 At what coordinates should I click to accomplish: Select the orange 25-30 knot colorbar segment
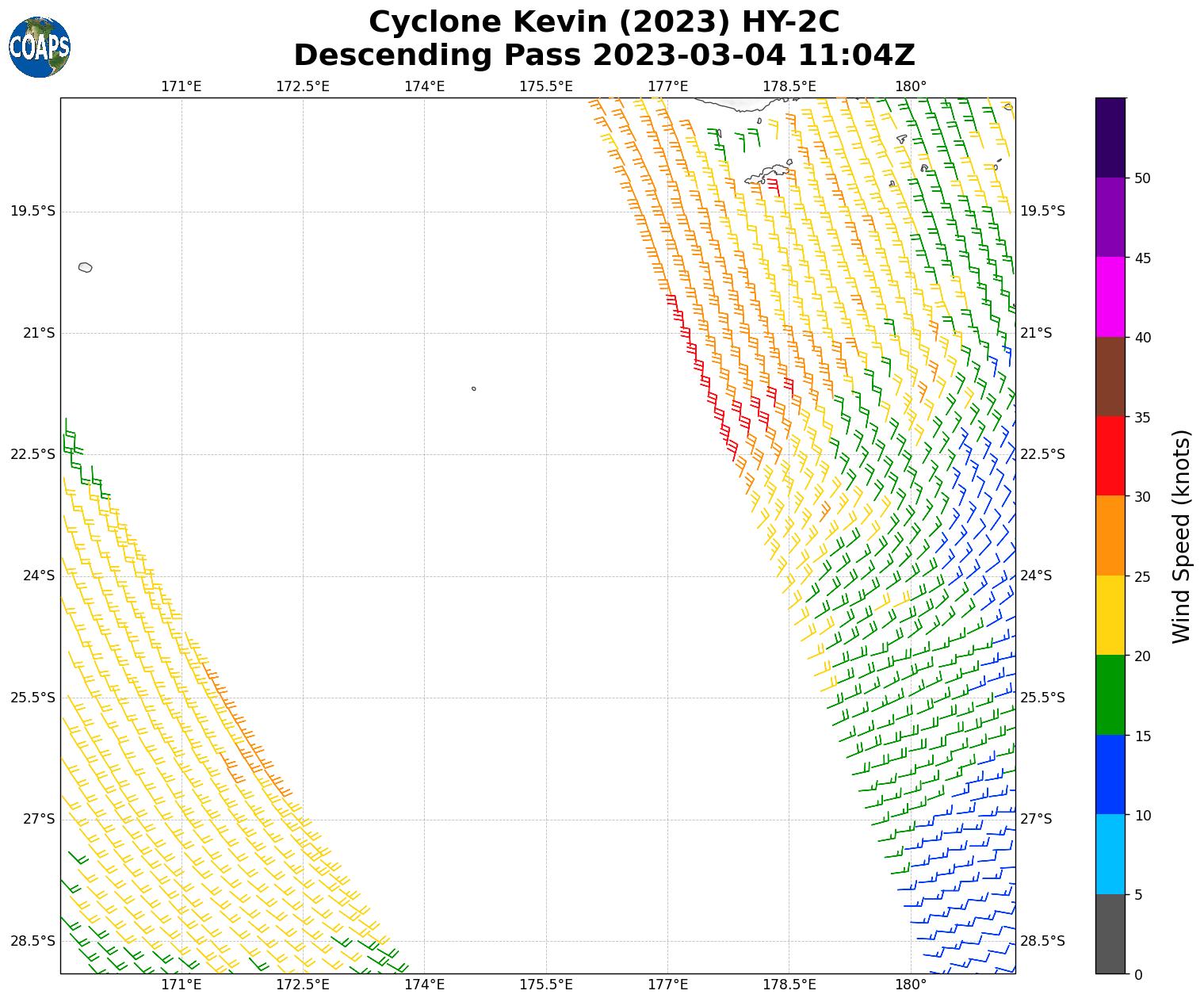coord(1110,535)
